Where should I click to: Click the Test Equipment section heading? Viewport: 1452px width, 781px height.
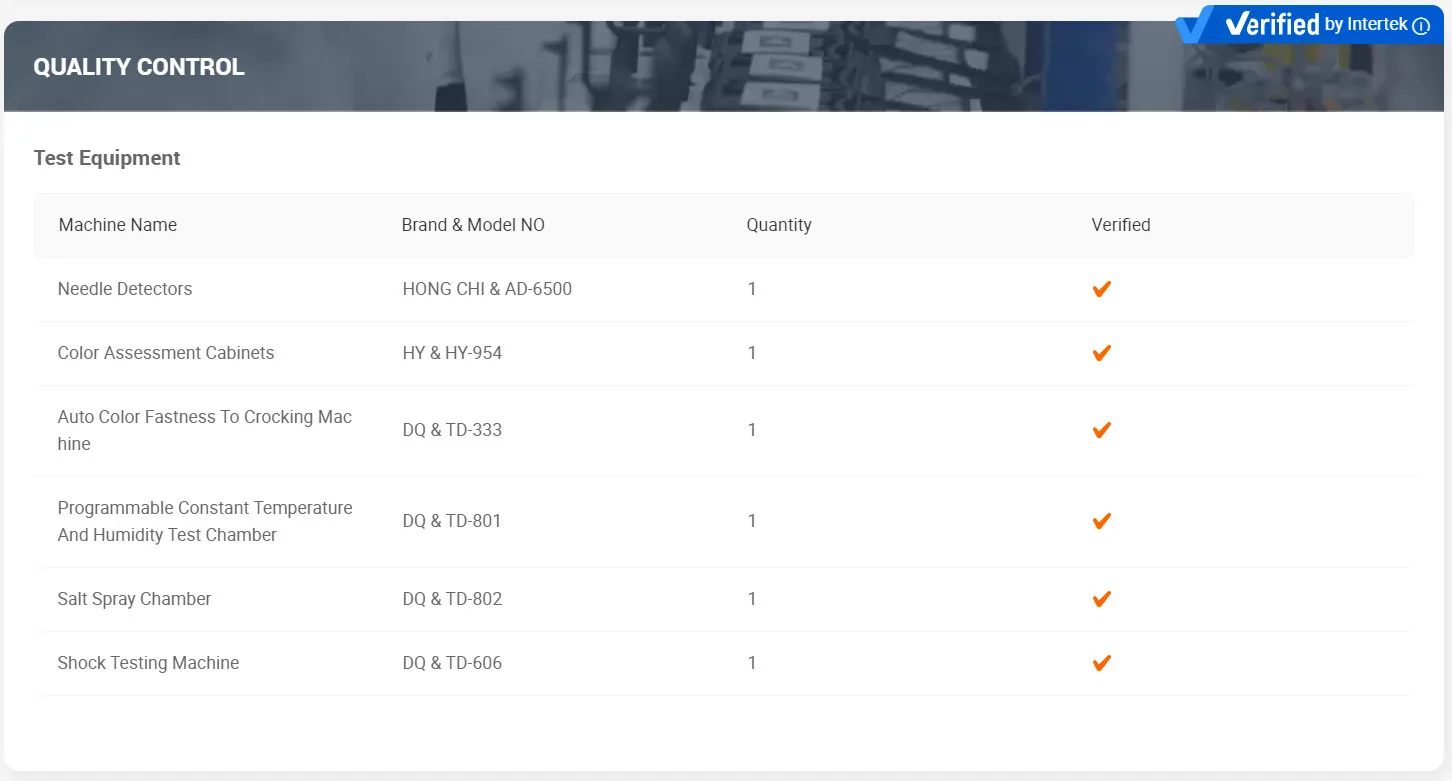107,158
